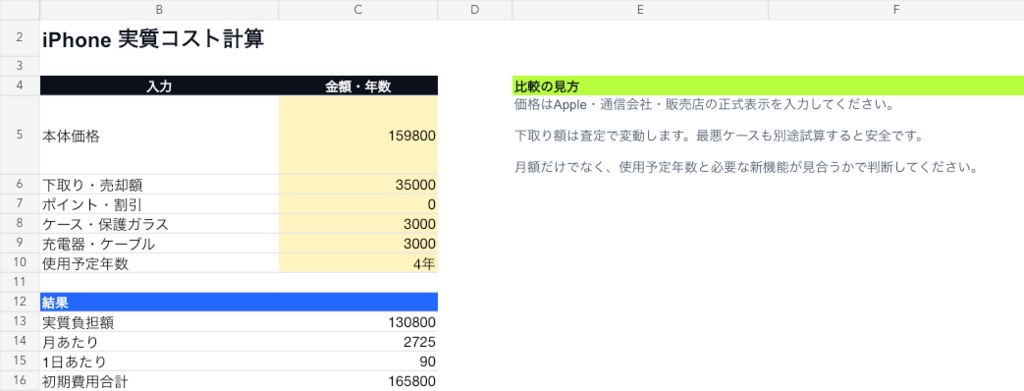Image resolution: width=1024 pixels, height=391 pixels.
Task: Select row 12 header
Action: tap(20, 302)
